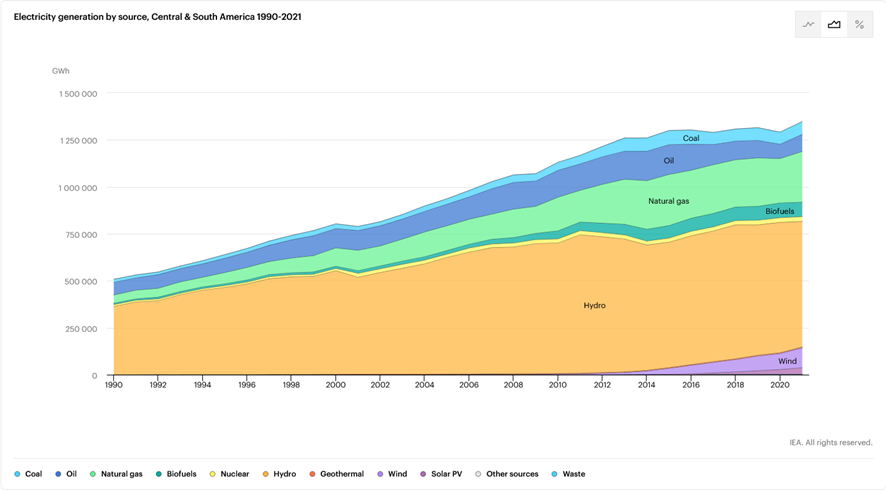
Task: Switch to the line chart view
Action: (x=808, y=25)
